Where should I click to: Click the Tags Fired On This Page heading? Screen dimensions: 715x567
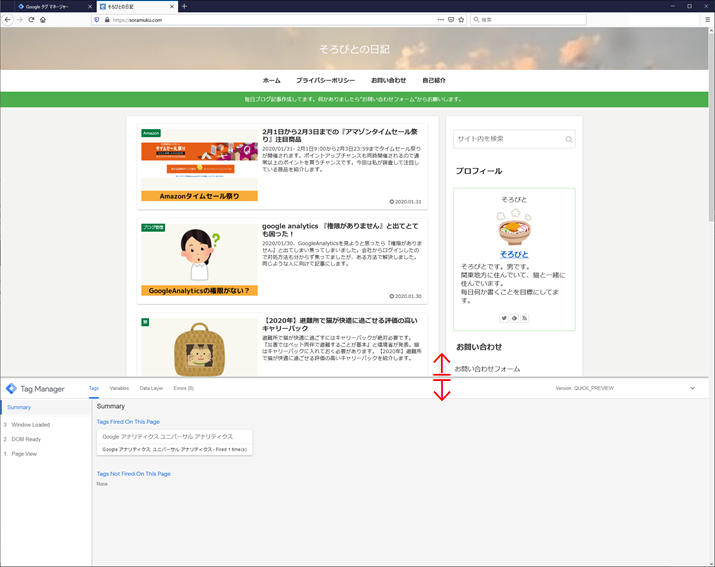pyautogui.click(x=128, y=422)
